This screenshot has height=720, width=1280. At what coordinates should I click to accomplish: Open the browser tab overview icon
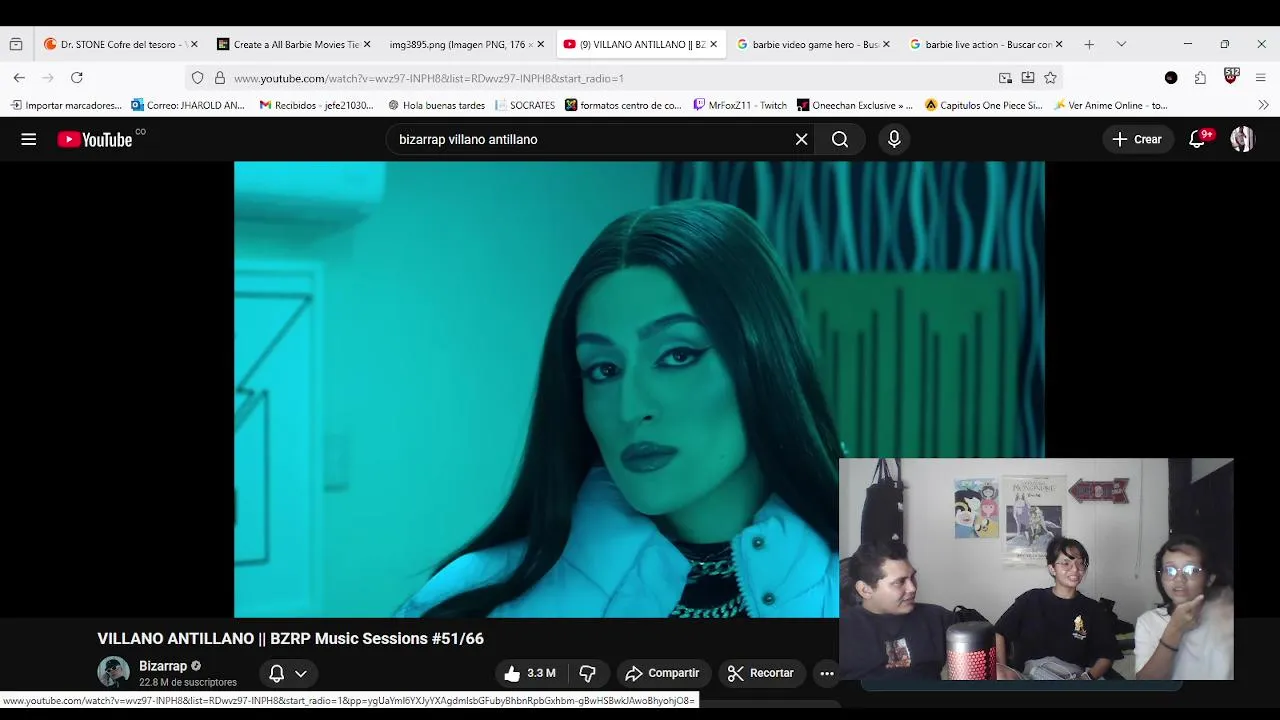coord(16,44)
